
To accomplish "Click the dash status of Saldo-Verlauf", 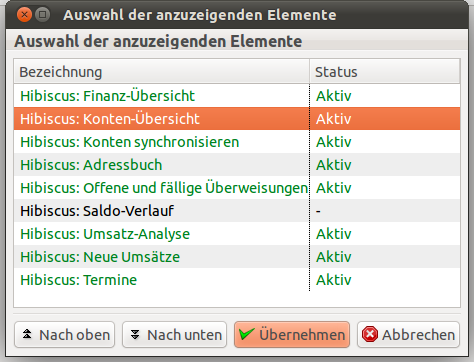I will (318, 211).
